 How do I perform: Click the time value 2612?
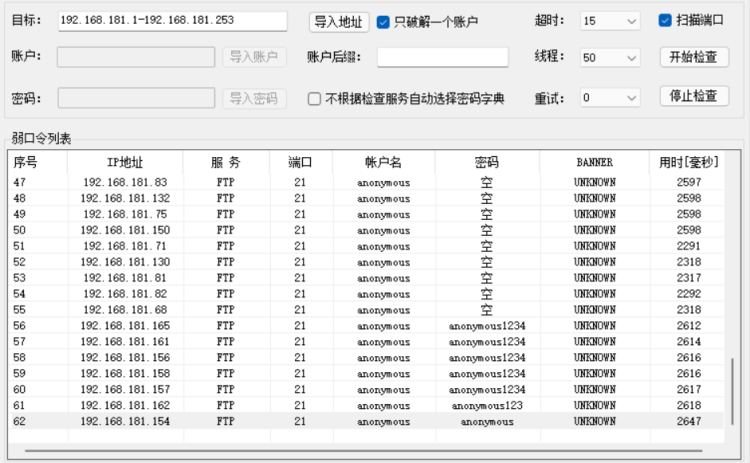pos(689,326)
